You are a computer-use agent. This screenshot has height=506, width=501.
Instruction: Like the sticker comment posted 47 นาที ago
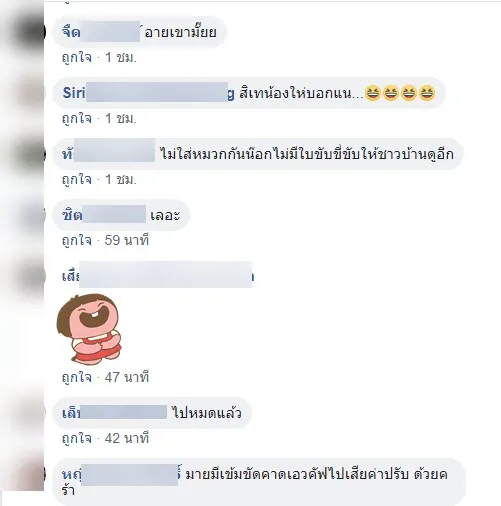pyautogui.click(x=77, y=378)
